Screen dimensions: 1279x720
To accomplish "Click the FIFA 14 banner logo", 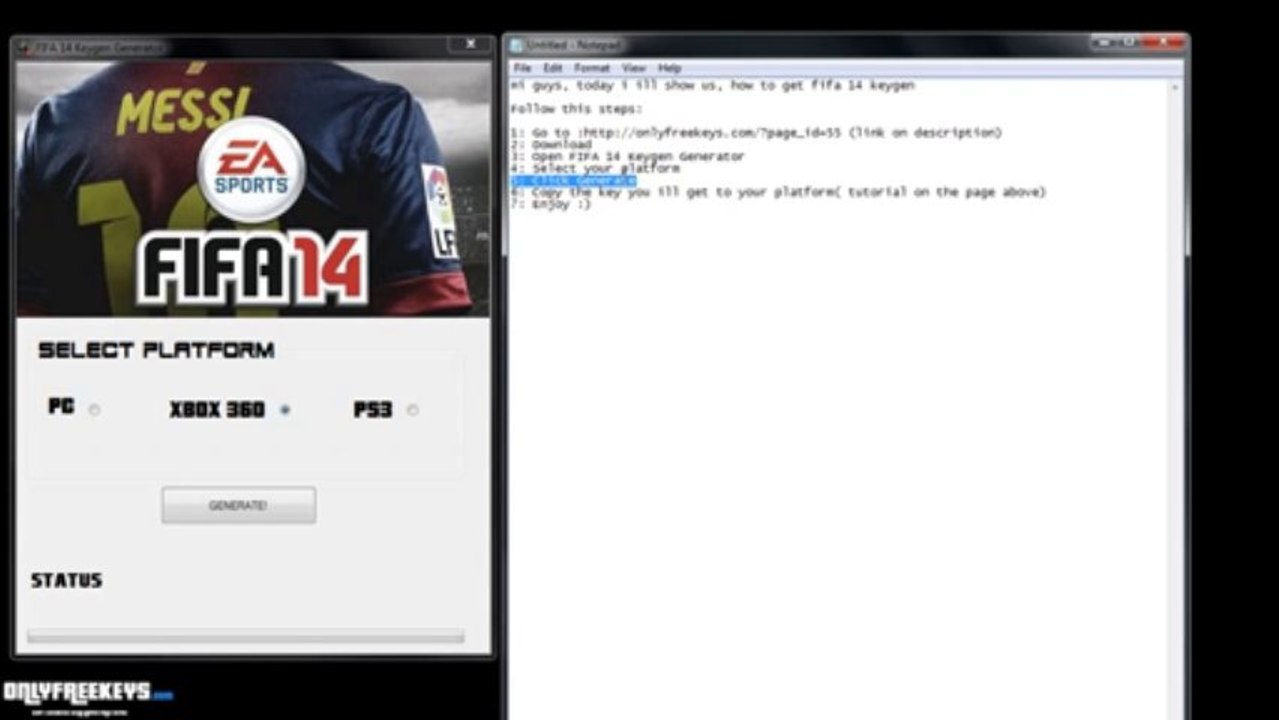I will (x=252, y=268).
